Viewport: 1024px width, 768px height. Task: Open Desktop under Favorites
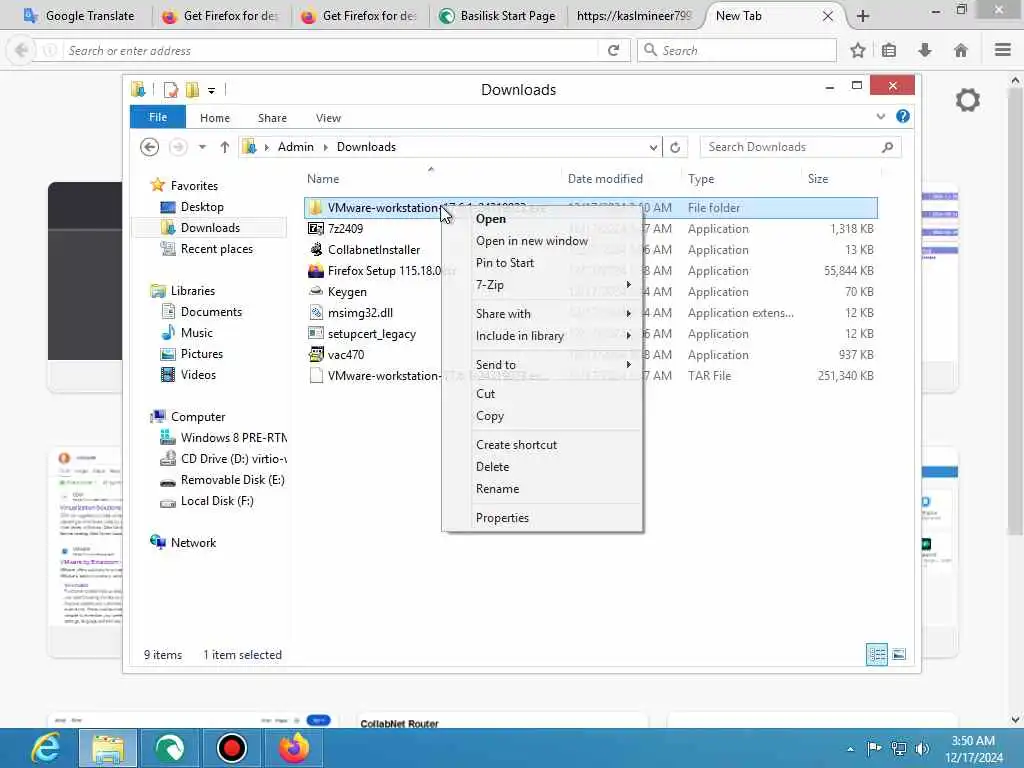click(202, 207)
